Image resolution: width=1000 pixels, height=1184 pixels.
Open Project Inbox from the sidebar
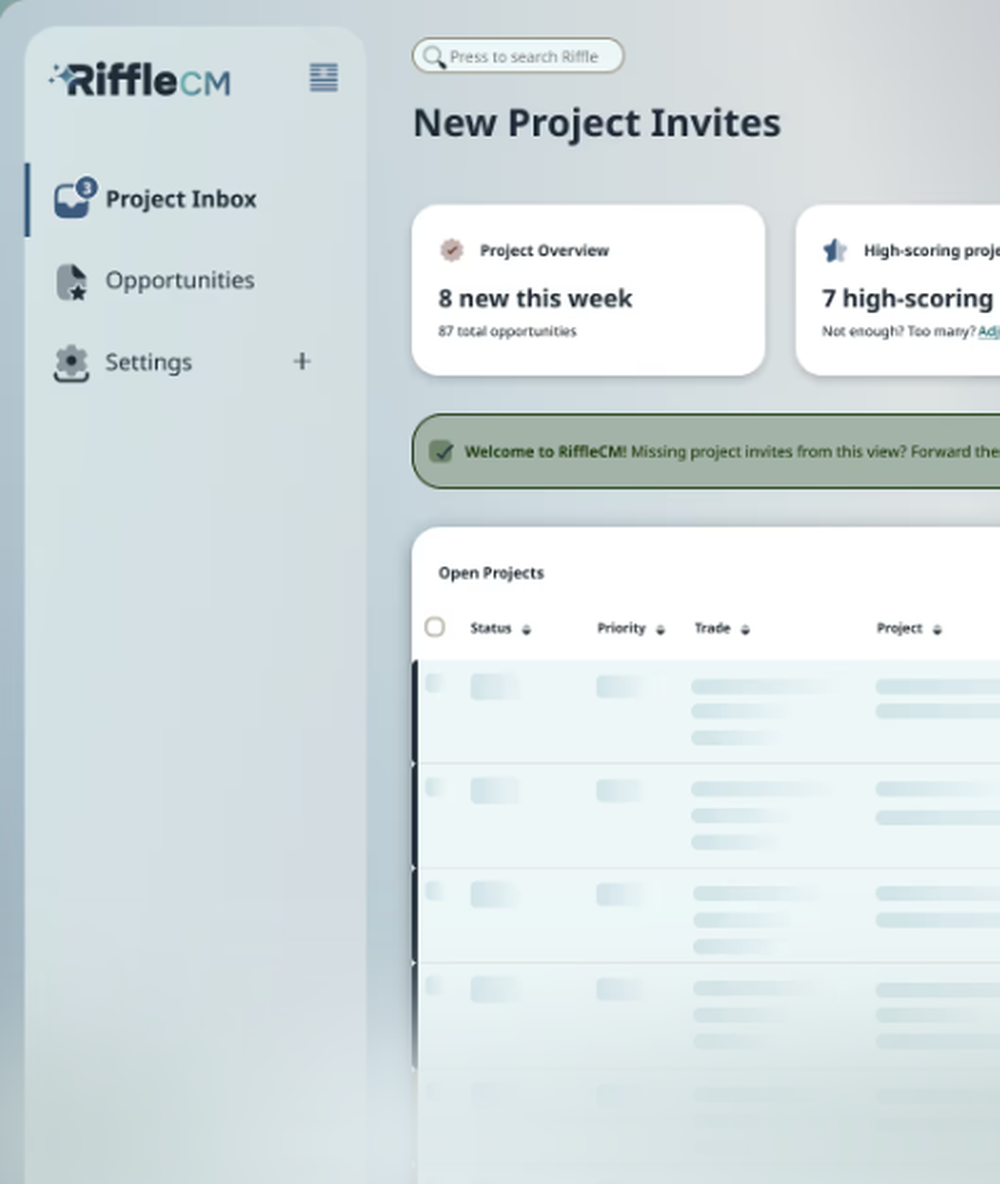[x=180, y=198]
